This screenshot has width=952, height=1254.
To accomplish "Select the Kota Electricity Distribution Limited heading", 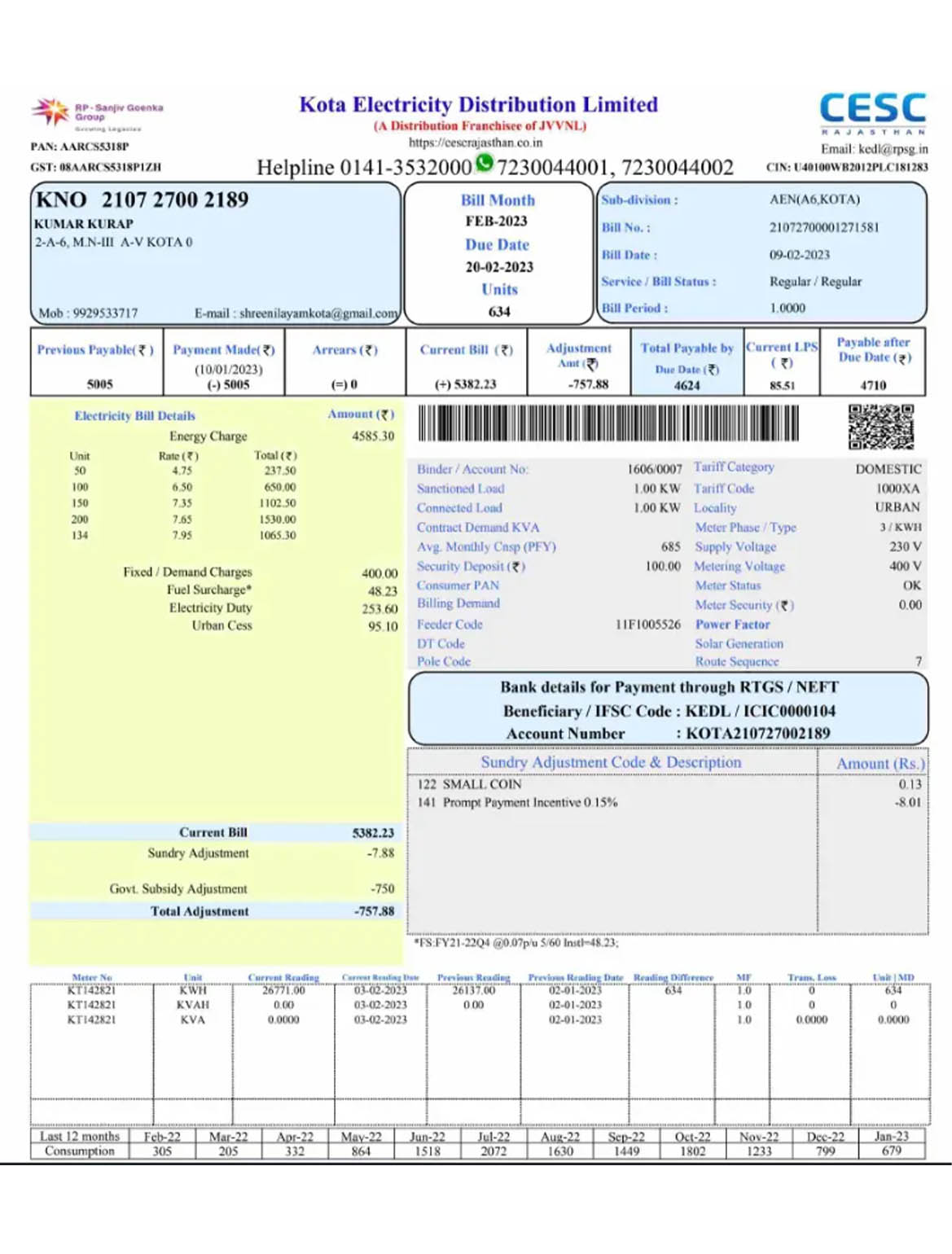I will [478, 105].
